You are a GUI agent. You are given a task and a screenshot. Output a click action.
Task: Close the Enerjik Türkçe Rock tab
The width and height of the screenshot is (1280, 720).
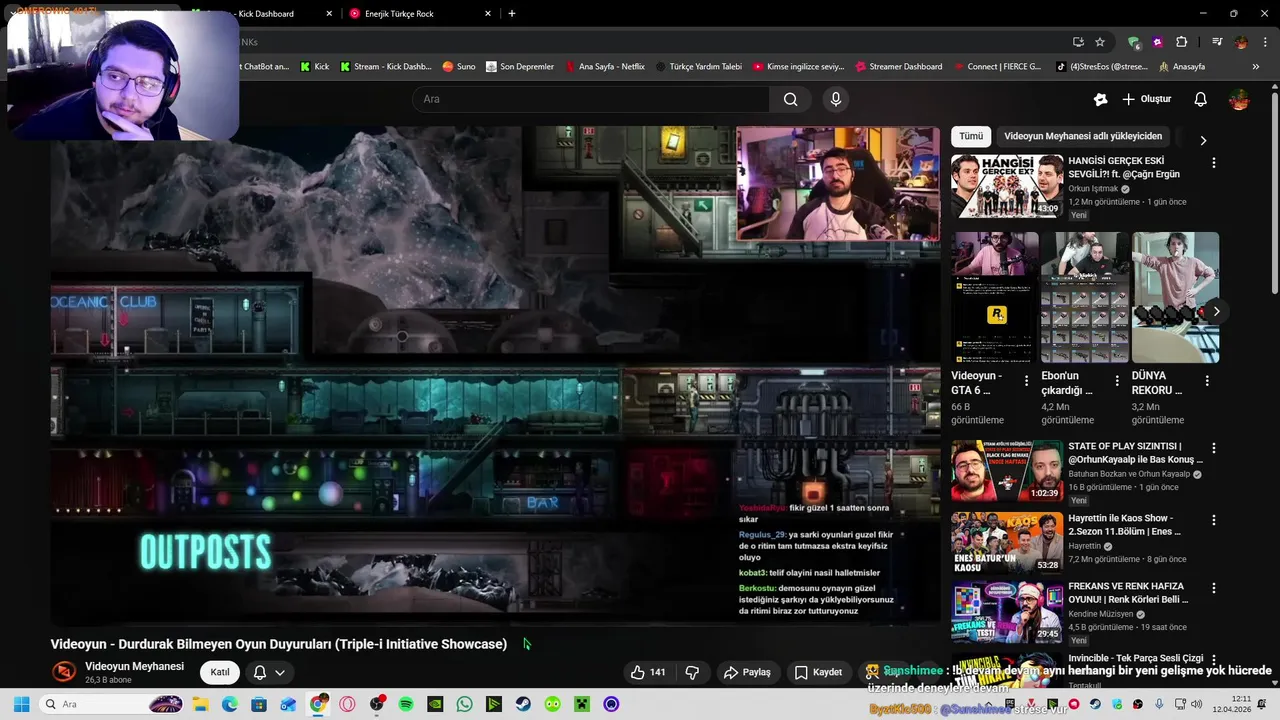[488, 14]
